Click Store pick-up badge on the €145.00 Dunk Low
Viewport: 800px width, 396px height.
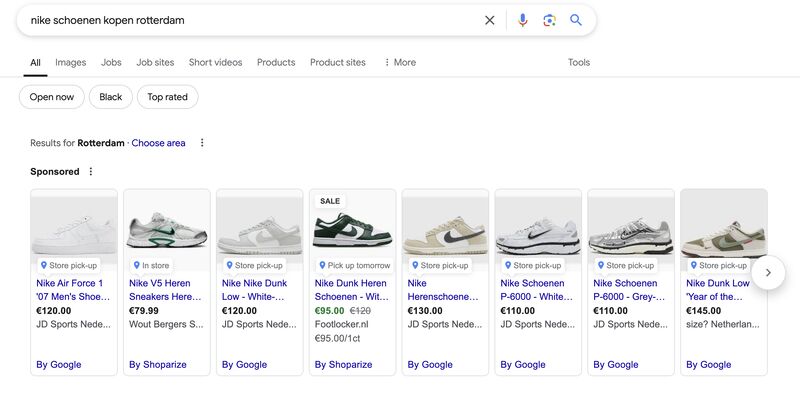[x=718, y=265]
